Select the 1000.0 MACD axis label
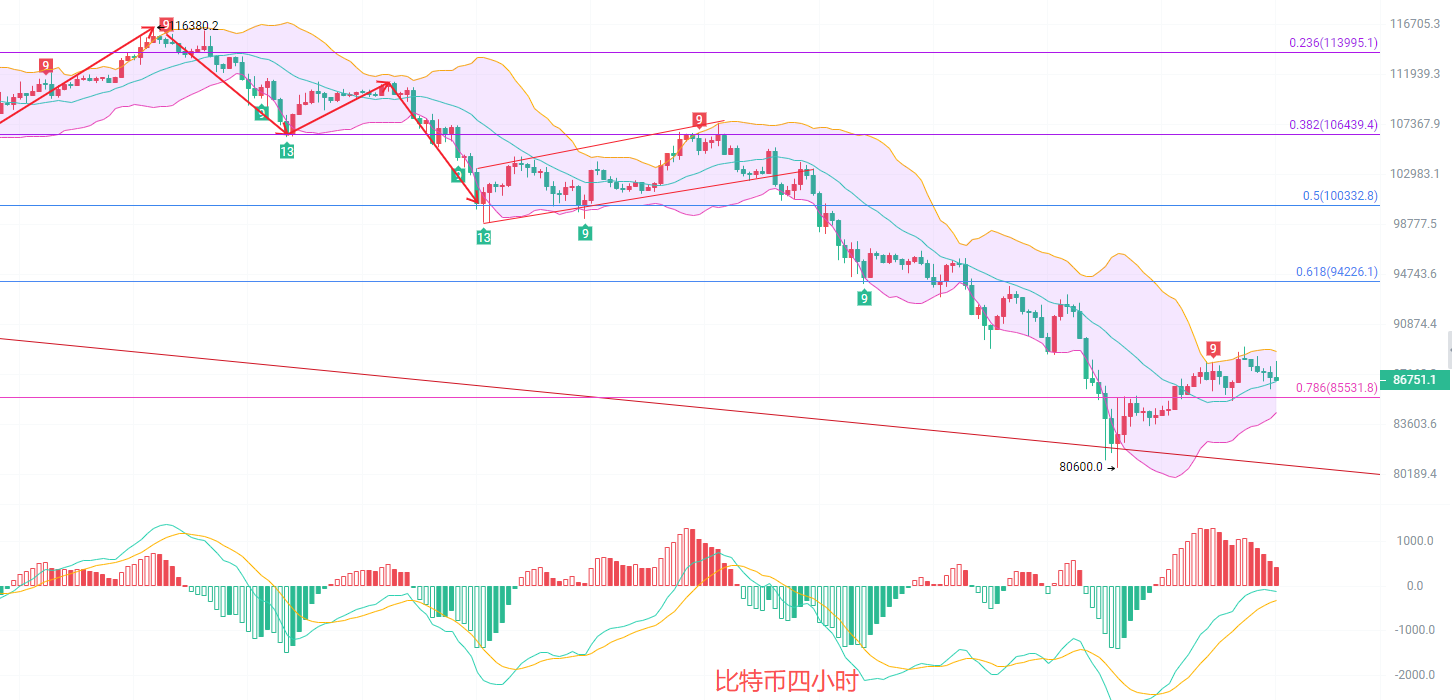The image size is (1452, 700). click(x=1415, y=541)
